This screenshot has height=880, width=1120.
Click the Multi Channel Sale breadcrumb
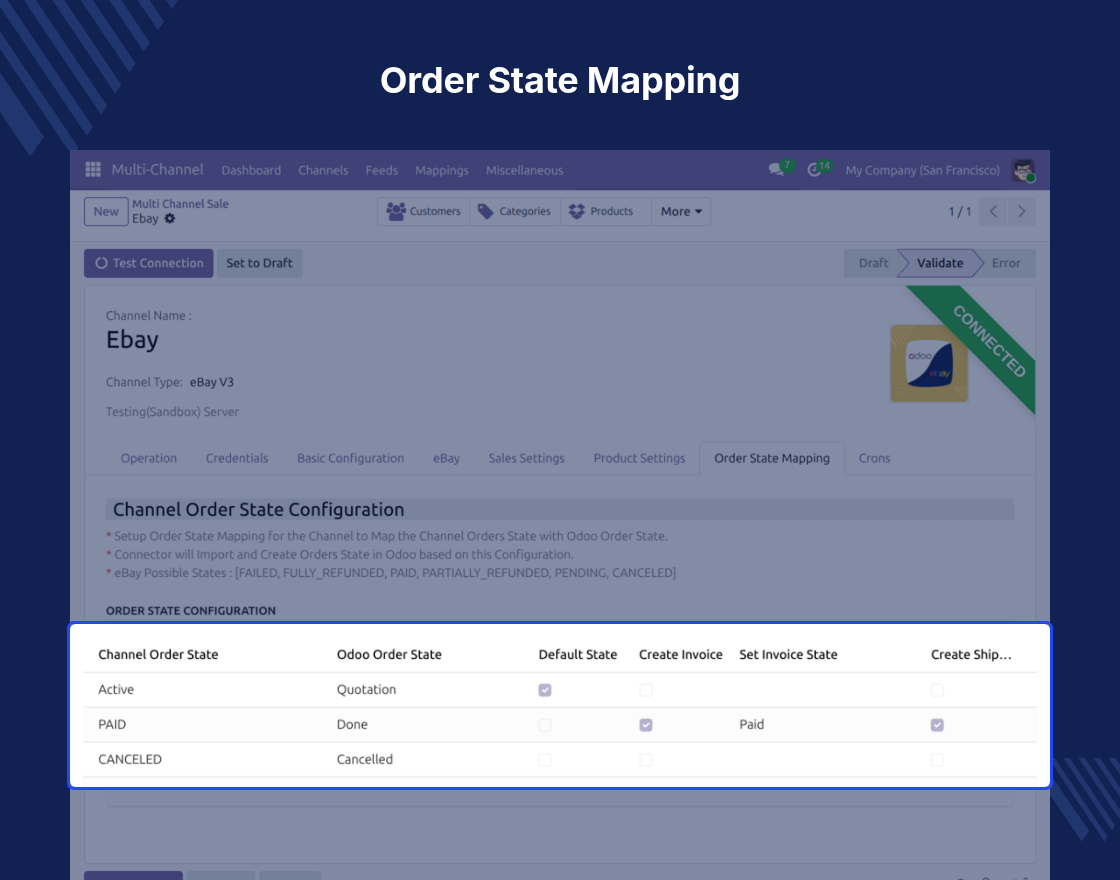tap(180, 204)
